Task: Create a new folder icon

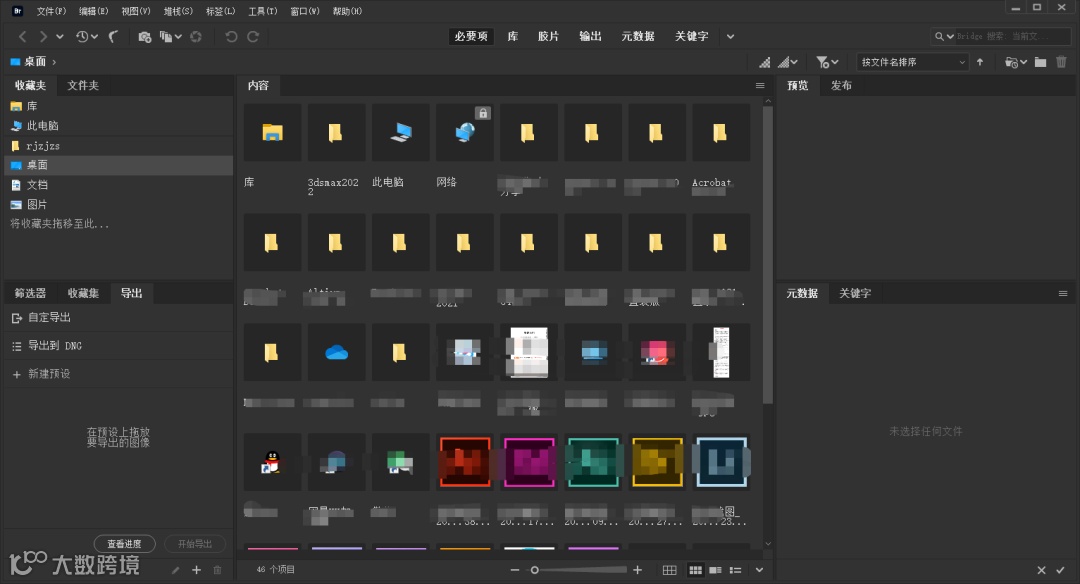Action: coord(1041,62)
